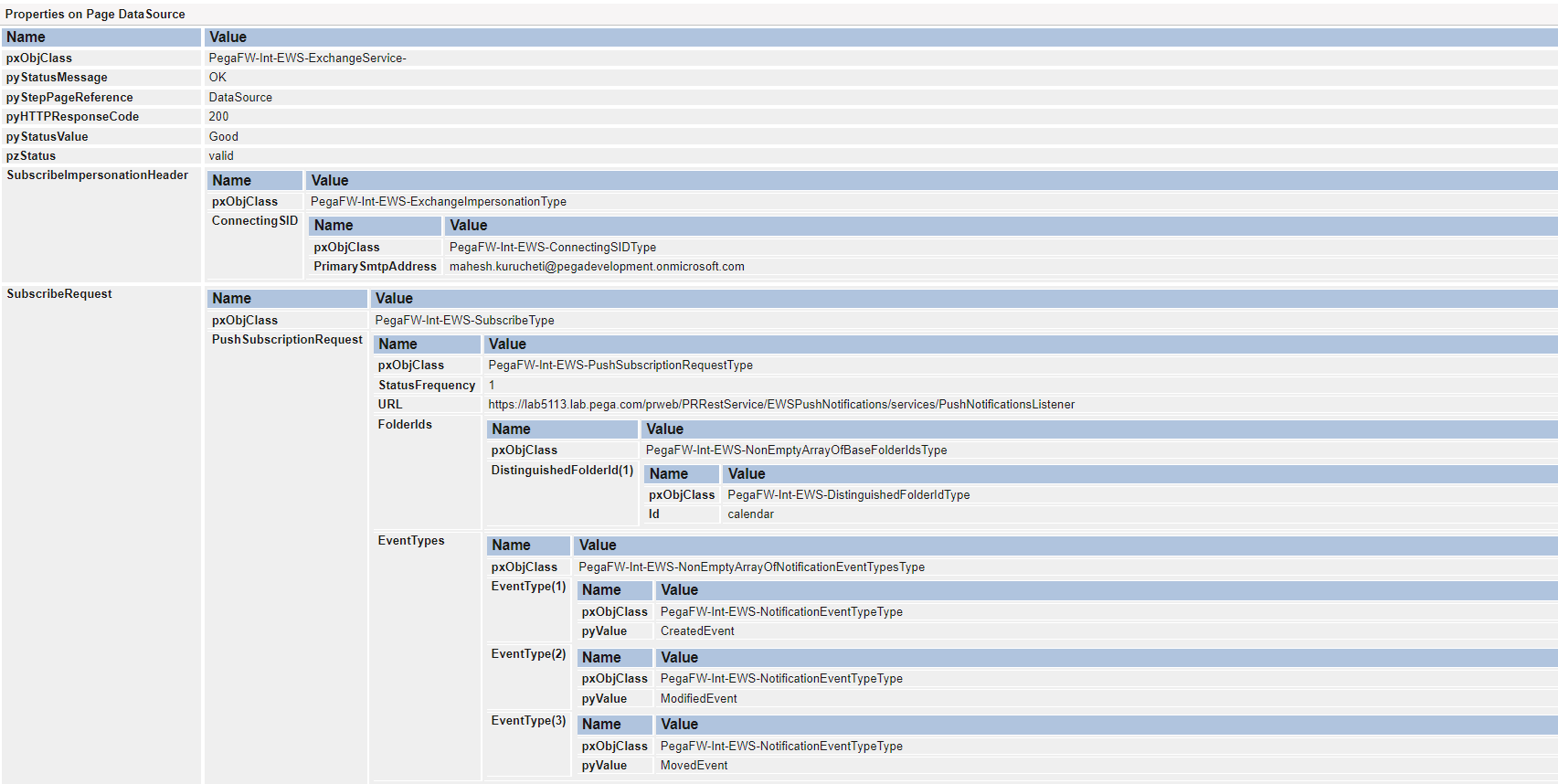
Task: Click the 'ModifiedEvent' pyValue
Action: tap(699, 699)
